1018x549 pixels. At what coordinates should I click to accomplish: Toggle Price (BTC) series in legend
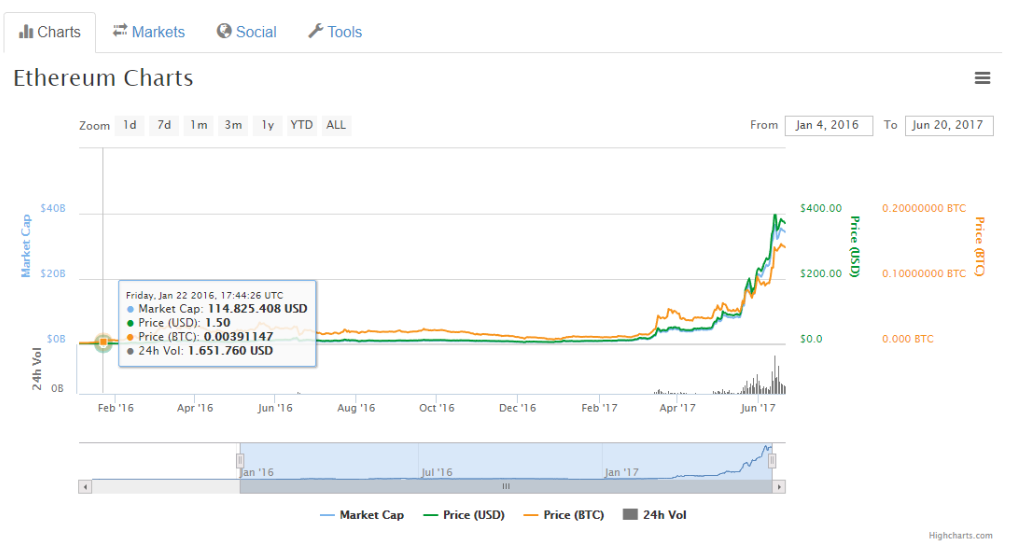(564, 515)
